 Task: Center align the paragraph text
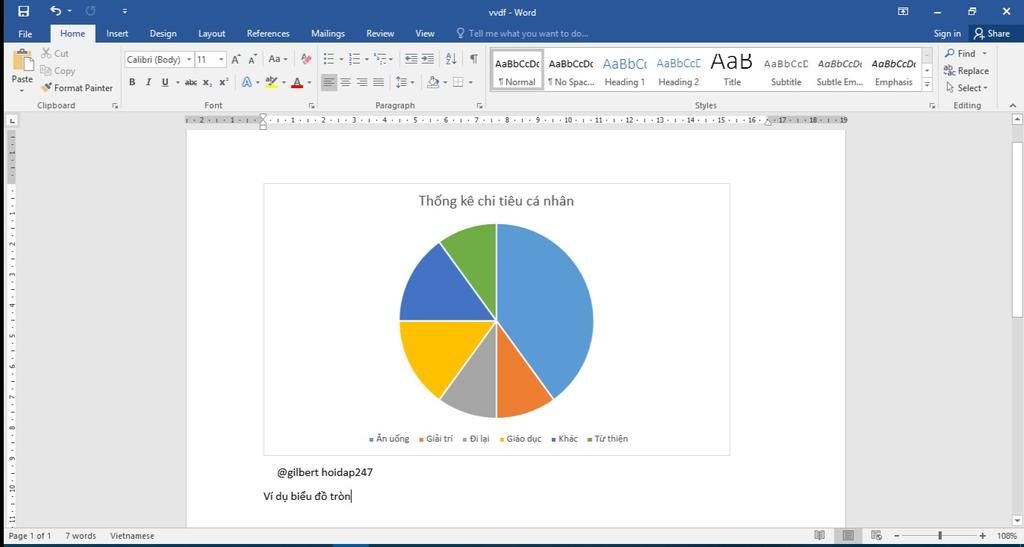click(345, 83)
